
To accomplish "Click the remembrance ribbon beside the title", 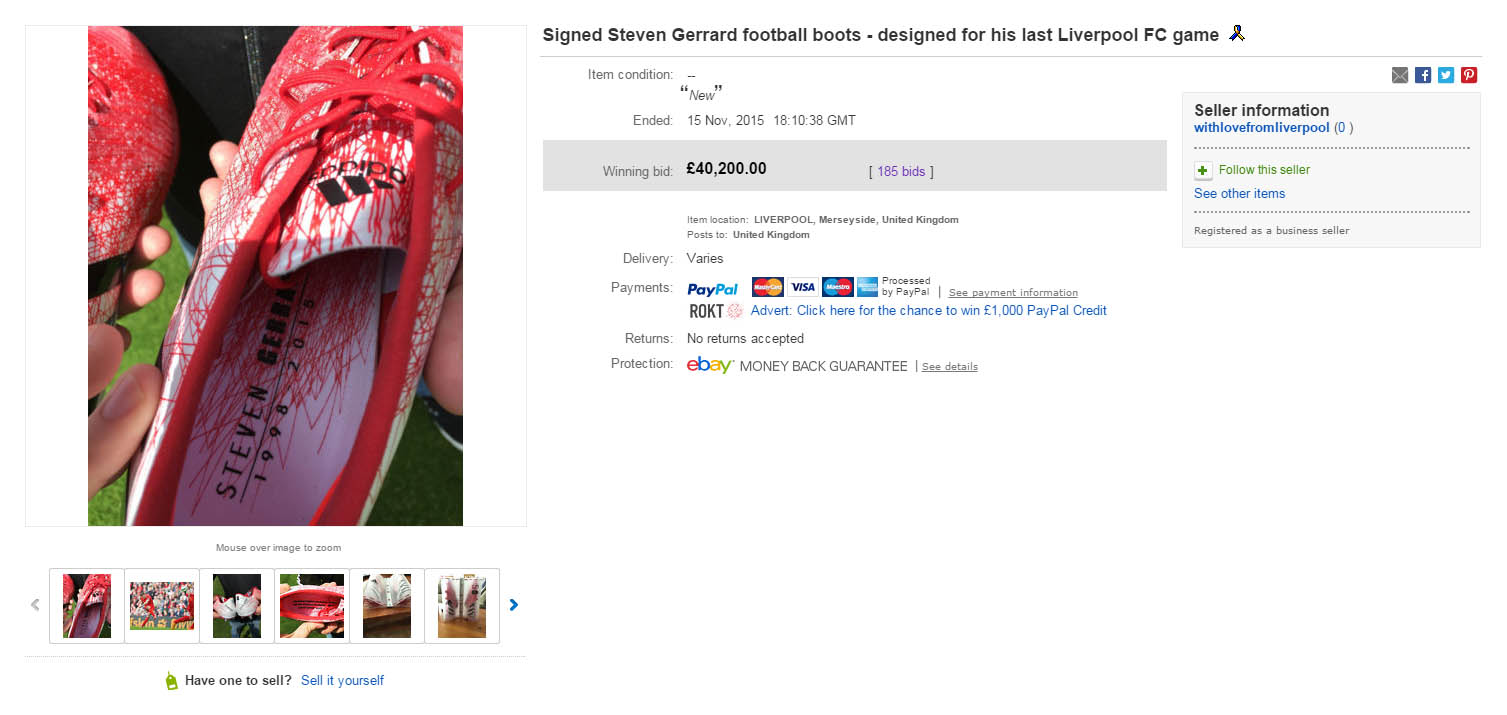I will click(x=1237, y=33).
